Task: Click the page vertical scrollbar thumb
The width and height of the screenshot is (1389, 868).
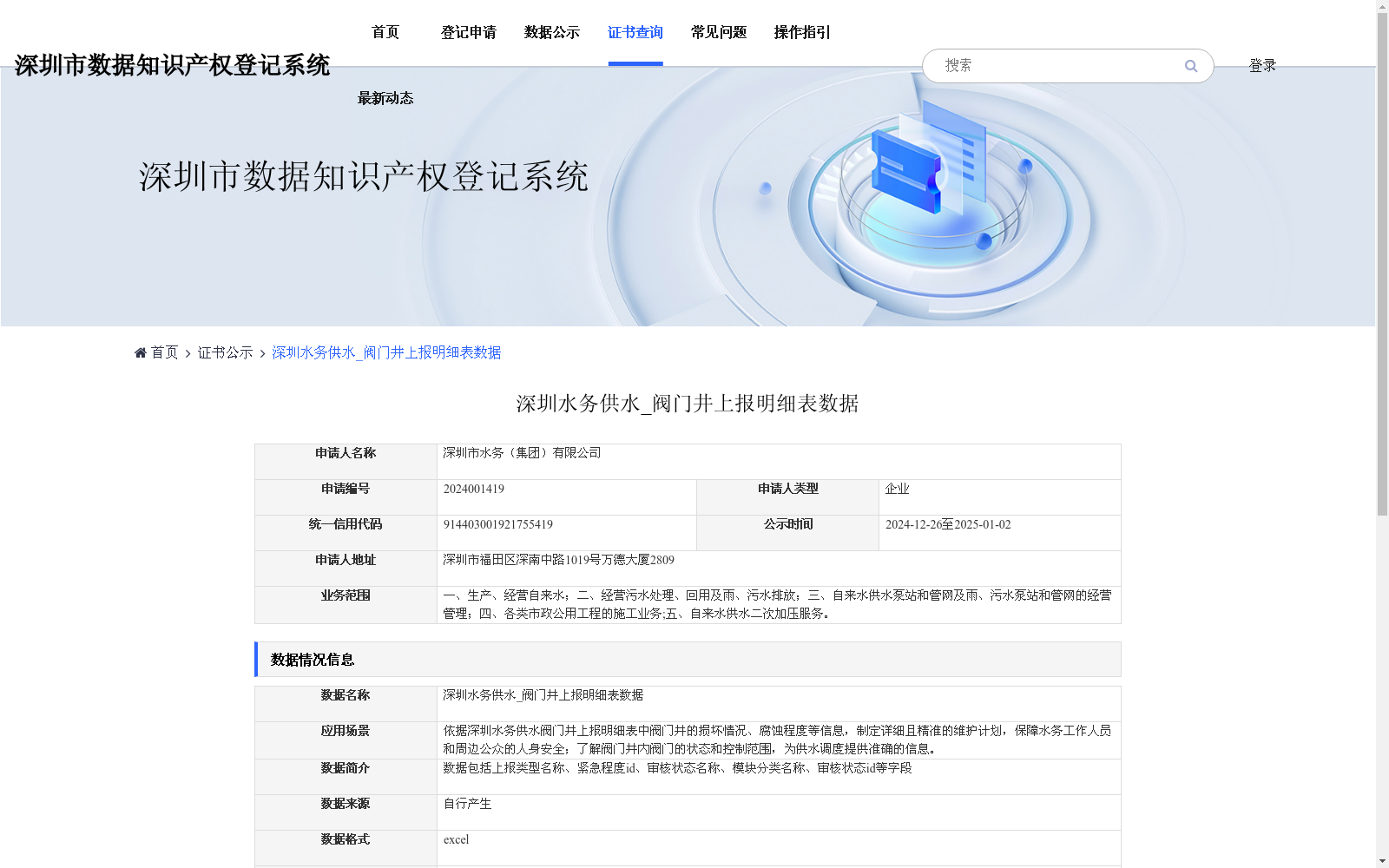Action: (x=1382, y=265)
